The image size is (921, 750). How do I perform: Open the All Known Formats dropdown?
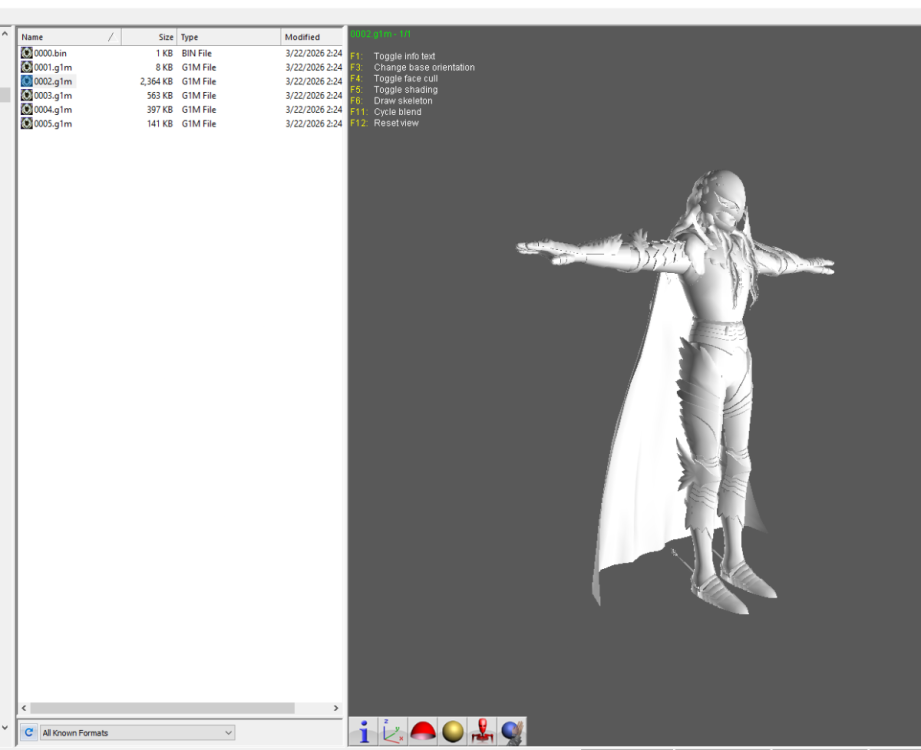137,732
